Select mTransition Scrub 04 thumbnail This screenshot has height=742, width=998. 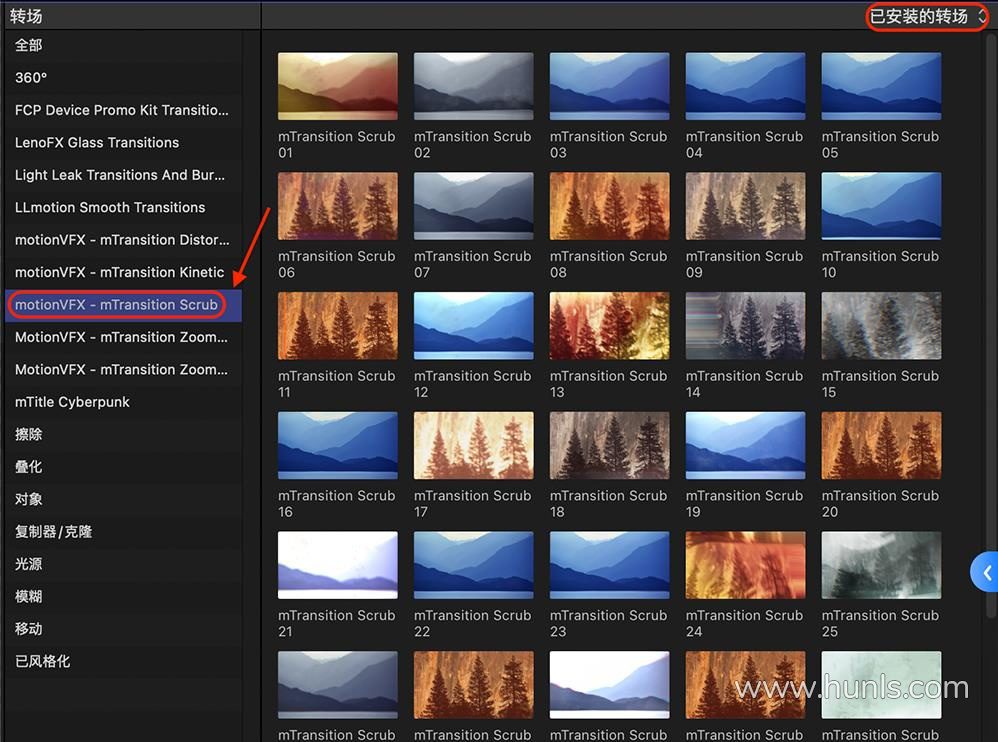click(745, 87)
